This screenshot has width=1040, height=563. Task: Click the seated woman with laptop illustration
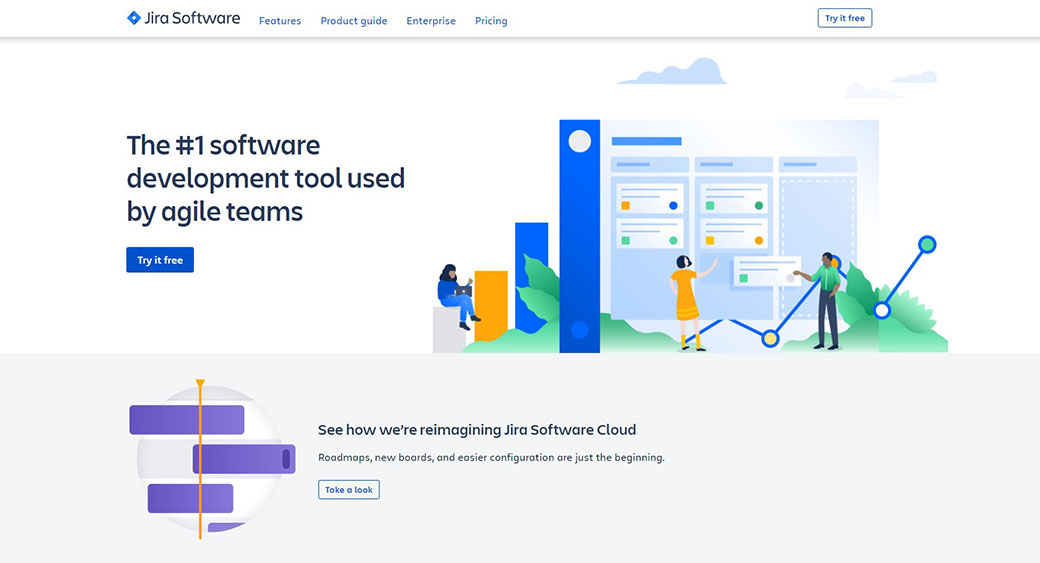pyautogui.click(x=455, y=295)
